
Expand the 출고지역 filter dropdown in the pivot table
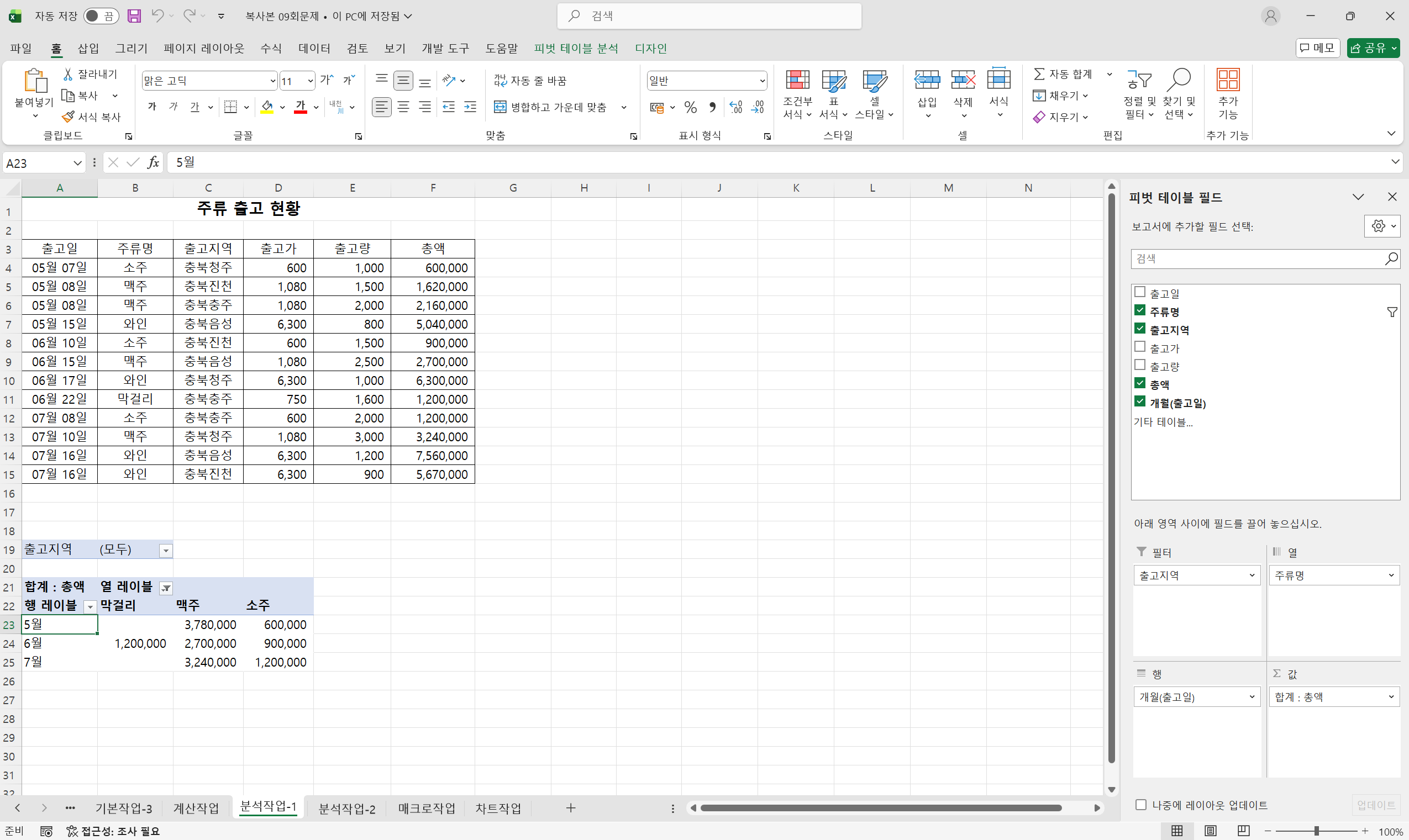pyautogui.click(x=165, y=550)
